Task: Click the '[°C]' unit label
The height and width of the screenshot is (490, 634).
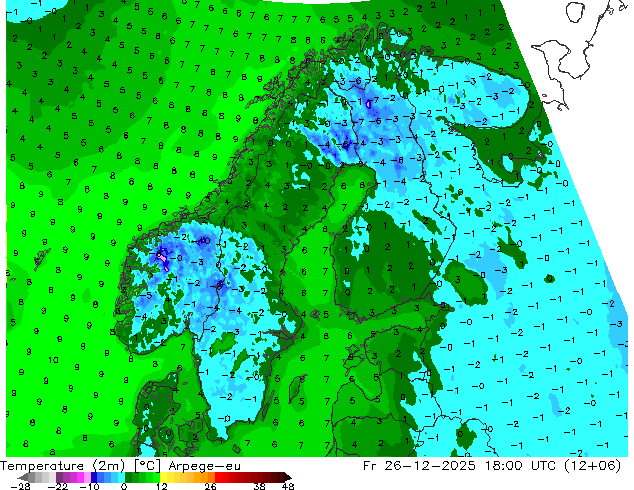Action: point(148,466)
